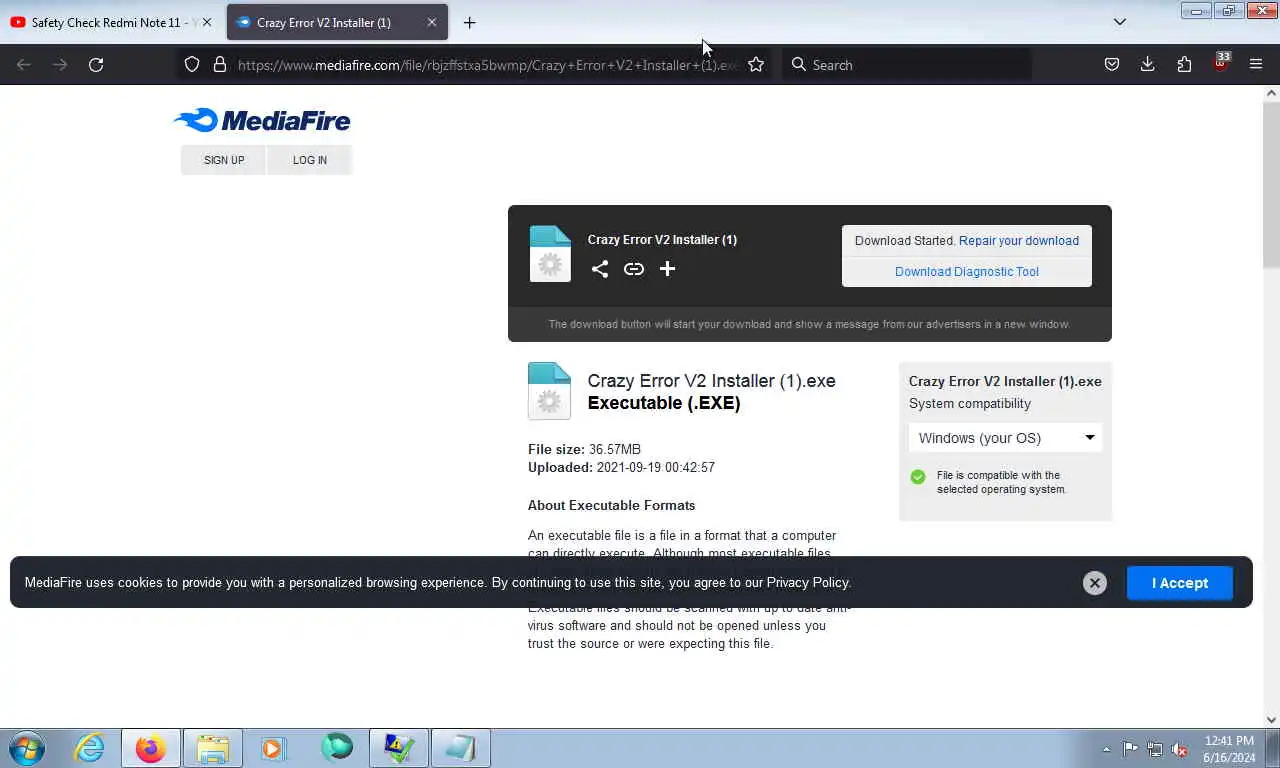Click the SIGN UP button

pyautogui.click(x=224, y=160)
